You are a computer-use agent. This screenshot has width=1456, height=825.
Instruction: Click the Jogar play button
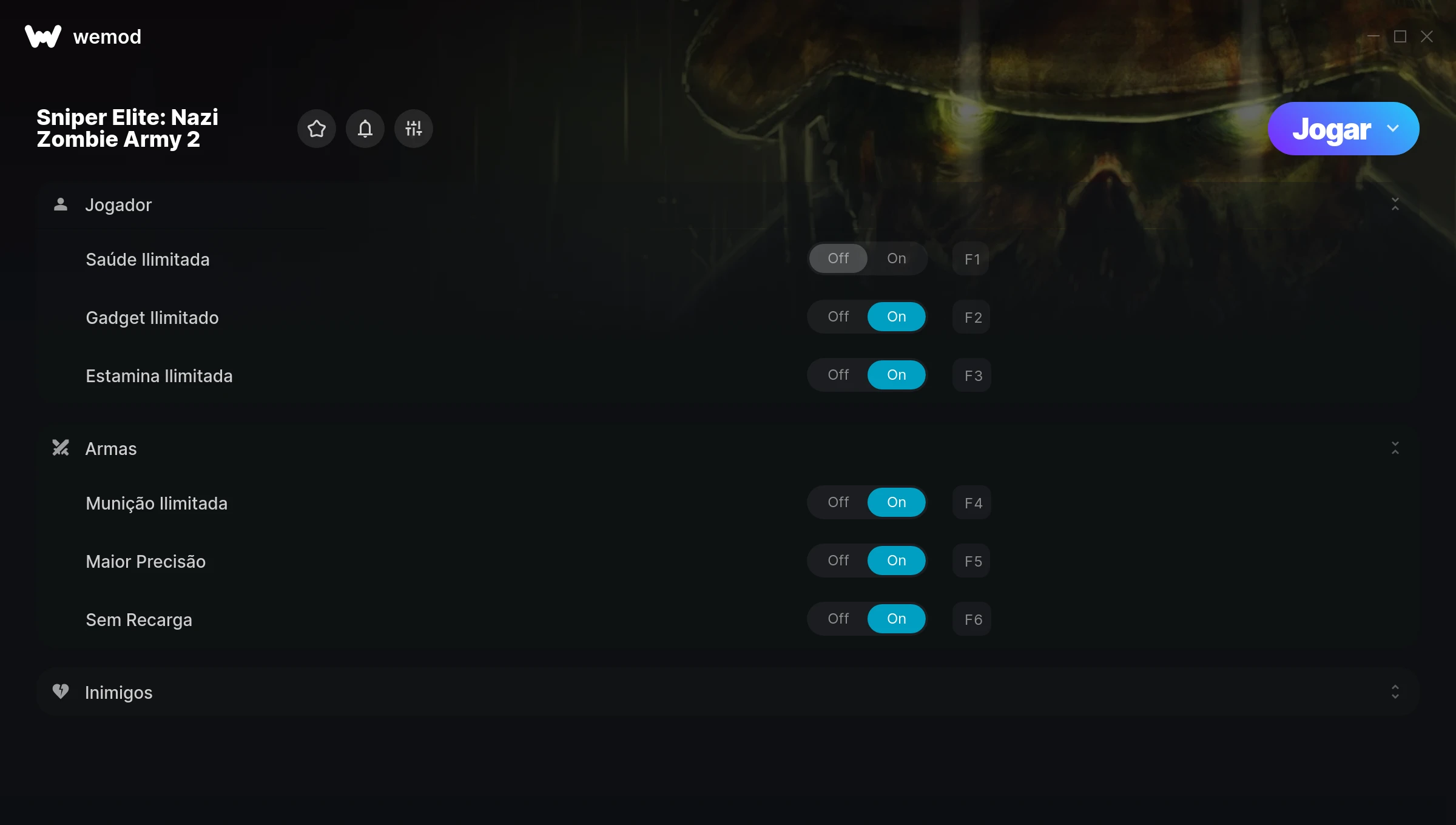coord(1332,129)
